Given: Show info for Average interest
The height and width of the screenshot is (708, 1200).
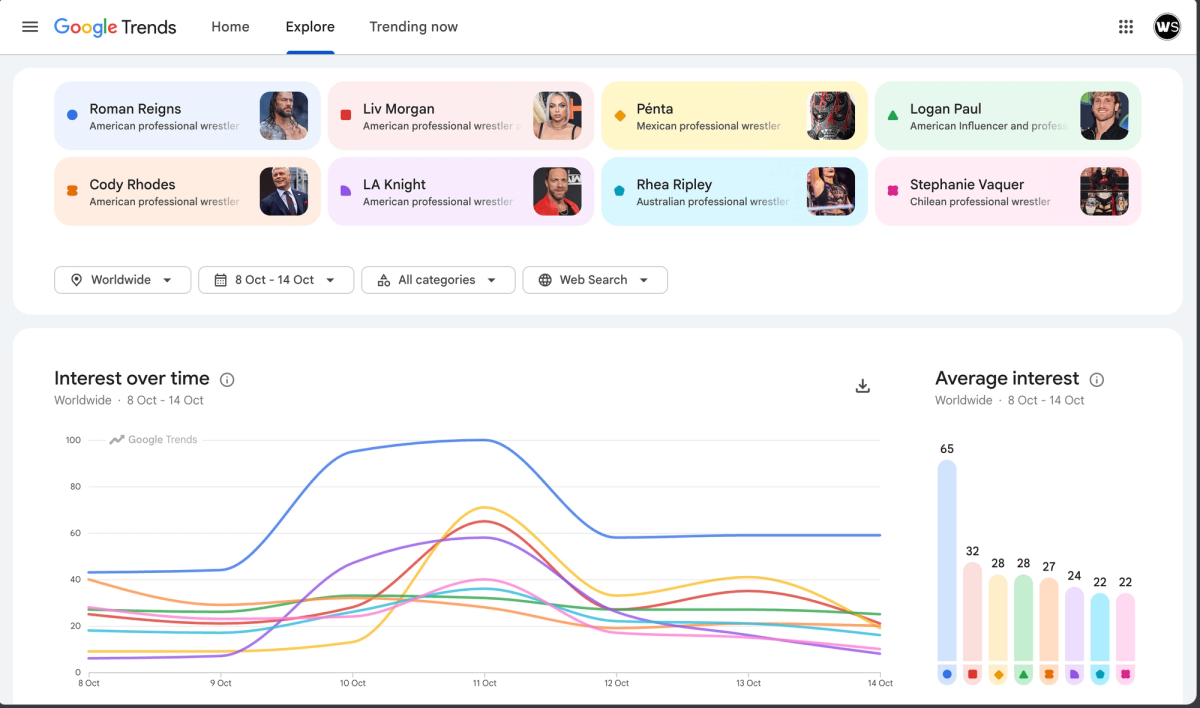Looking at the screenshot, I should click(x=1097, y=379).
